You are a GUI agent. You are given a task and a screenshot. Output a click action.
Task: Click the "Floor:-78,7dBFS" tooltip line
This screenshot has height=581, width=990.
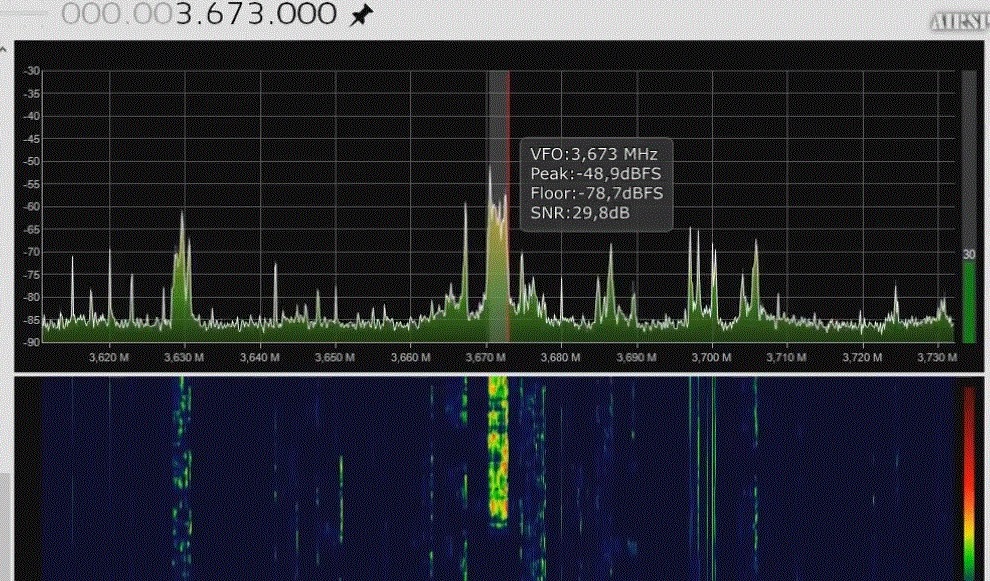click(597, 193)
